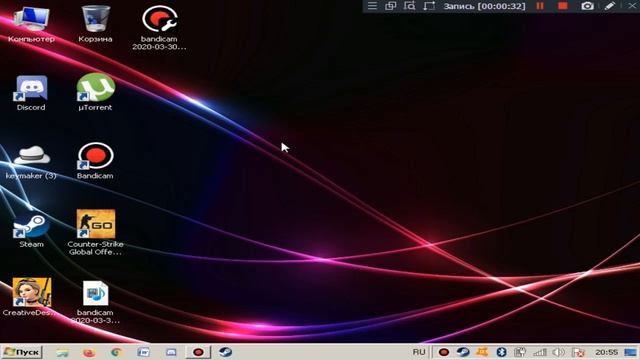Open the volume speaker tray icon

(x=558, y=352)
